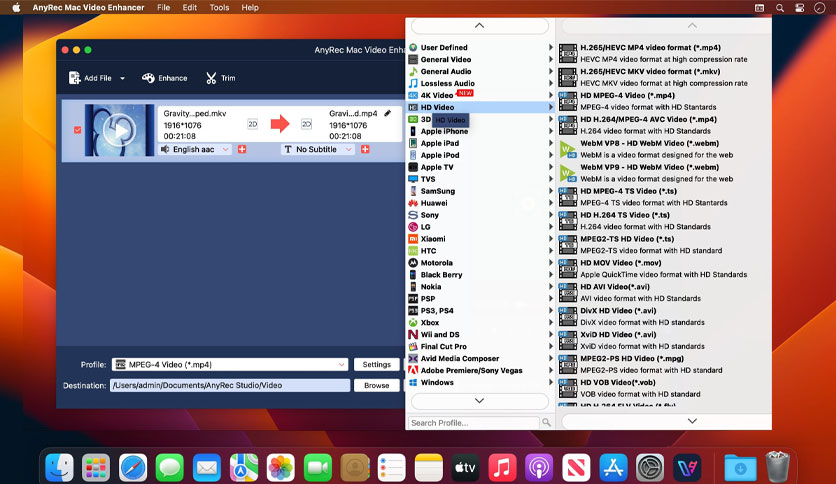Open the Enhance tool
The width and height of the screenshot is (836, 484).
tap(165, 78)
